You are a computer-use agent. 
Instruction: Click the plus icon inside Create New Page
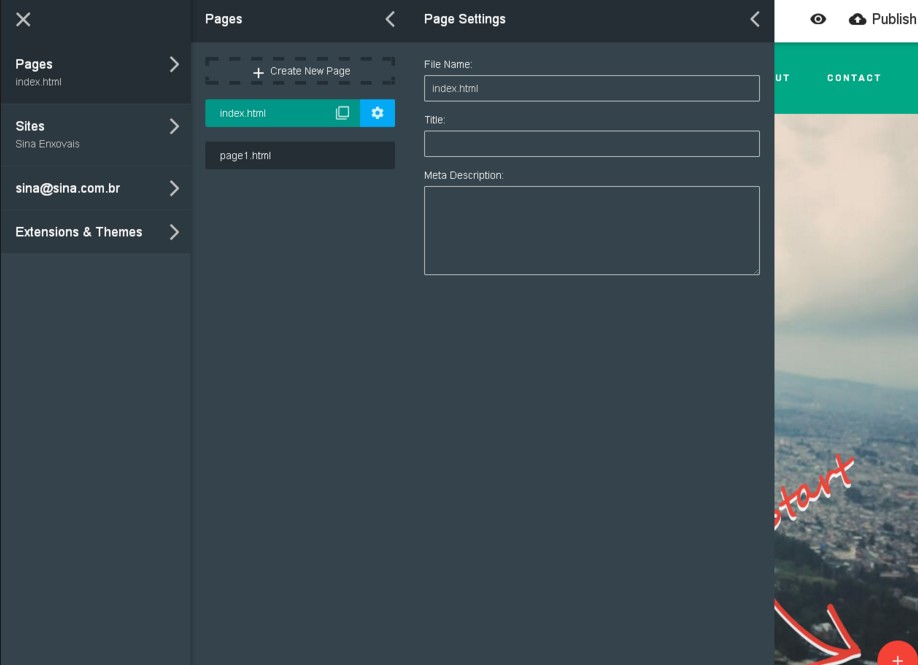tap(257, 72)
